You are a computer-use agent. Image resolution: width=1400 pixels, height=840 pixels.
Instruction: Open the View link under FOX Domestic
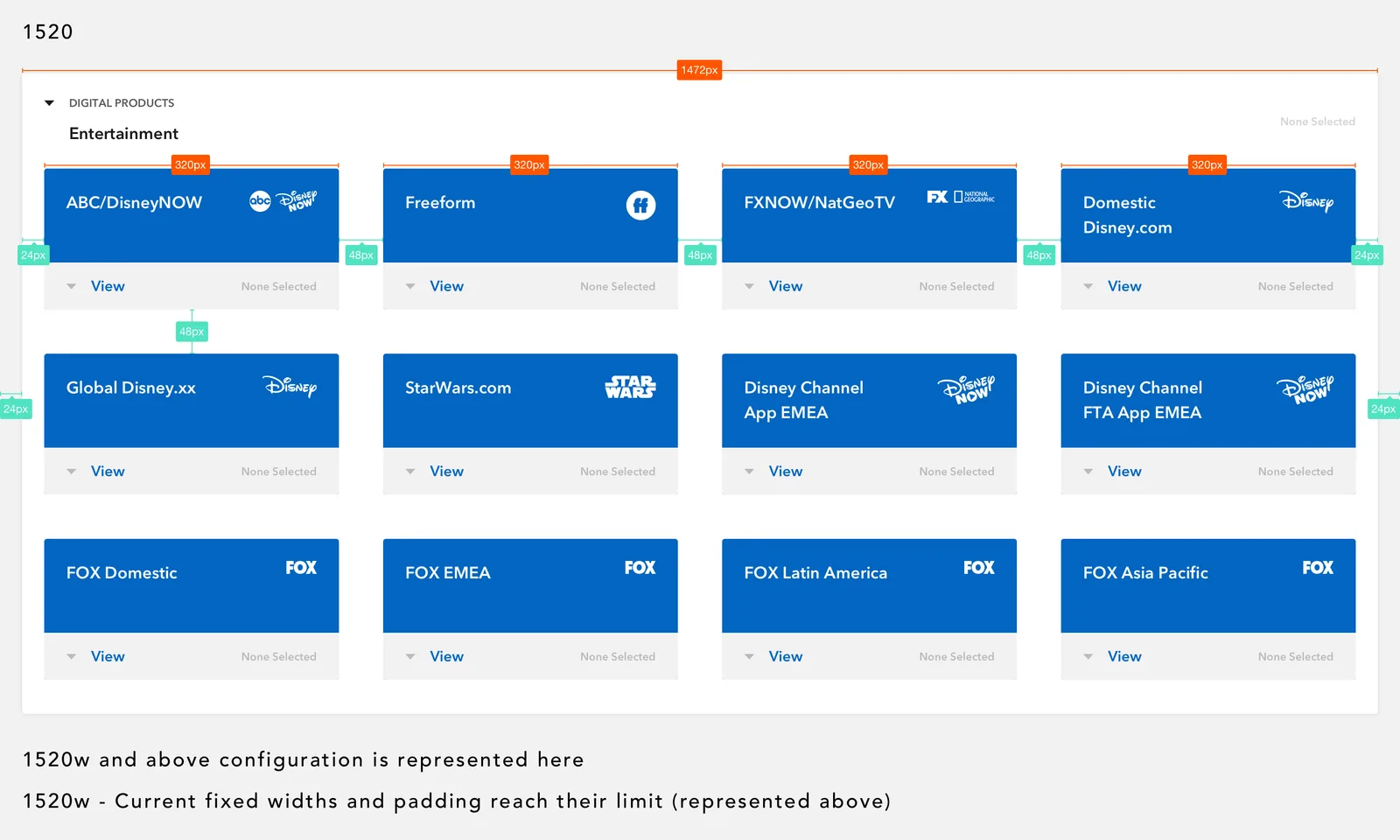coord(108,656)
